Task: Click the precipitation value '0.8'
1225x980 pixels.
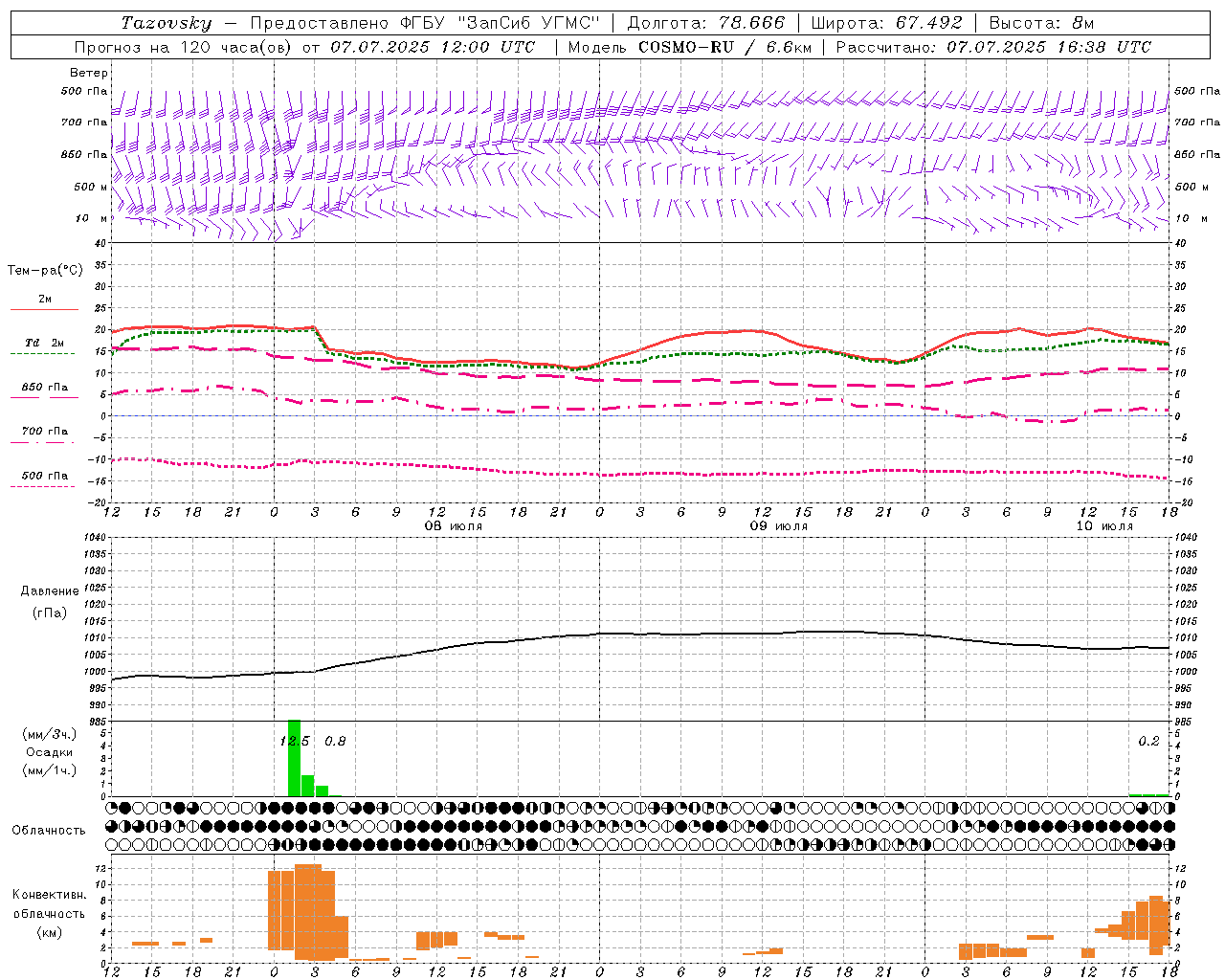Action: pos(335,741)
